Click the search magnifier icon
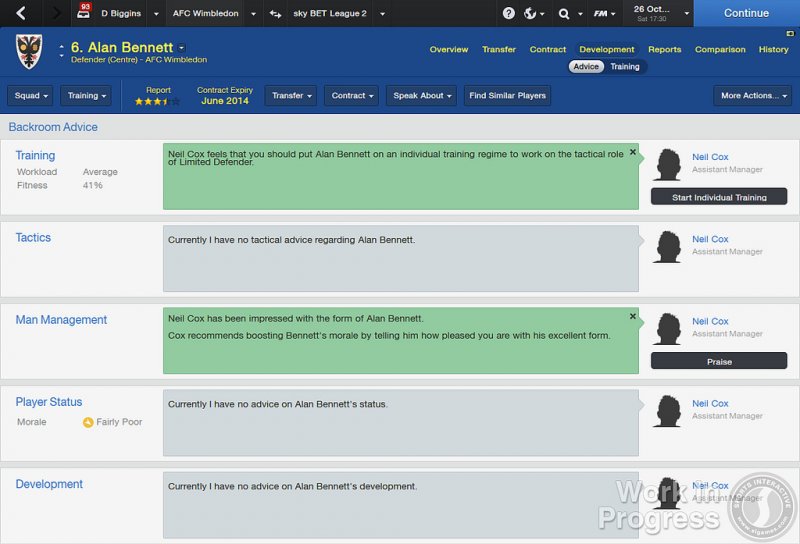This screenshot has width=800, height=544. [567, 13]
